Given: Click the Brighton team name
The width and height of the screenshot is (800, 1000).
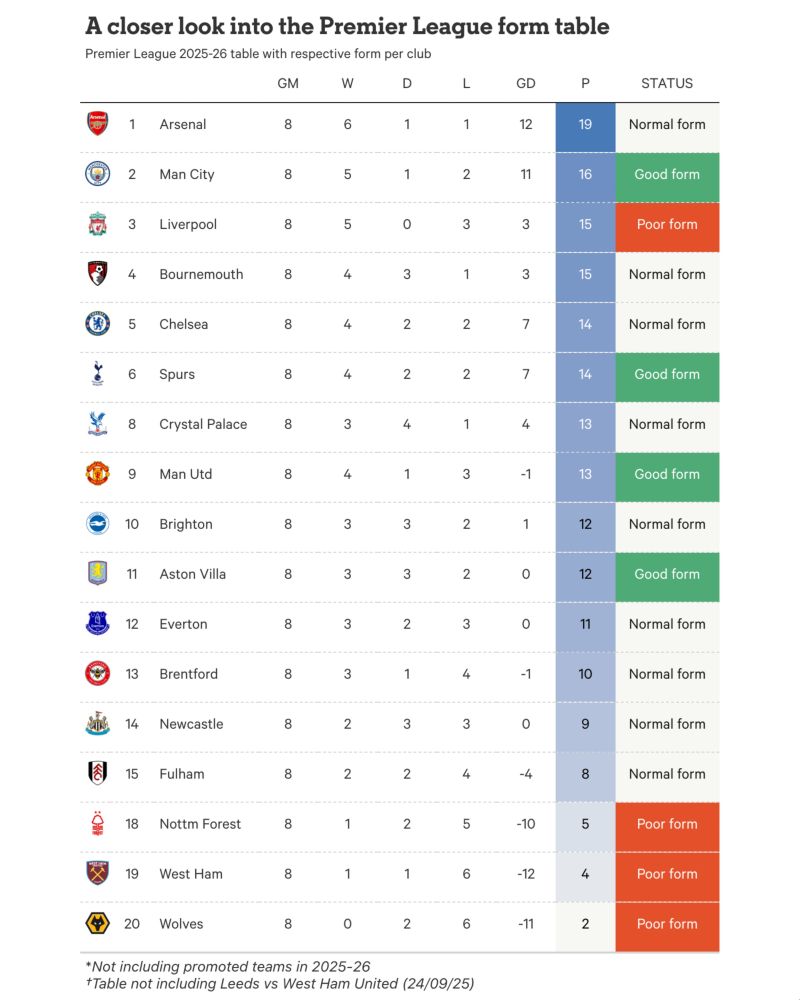Looking at the screenshot, I should (186, 524).
